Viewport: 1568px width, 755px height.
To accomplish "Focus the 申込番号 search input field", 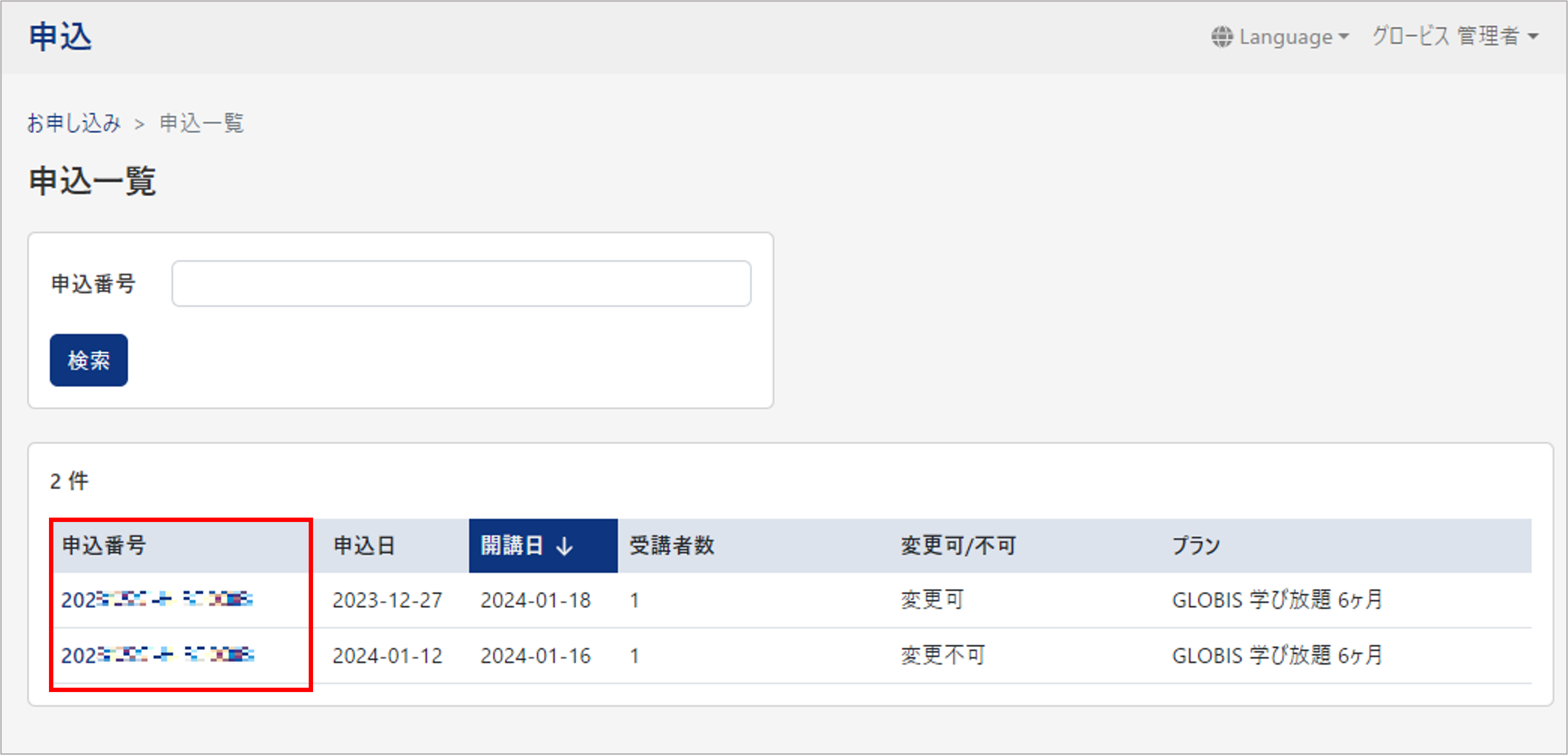I will pos(461,283).
